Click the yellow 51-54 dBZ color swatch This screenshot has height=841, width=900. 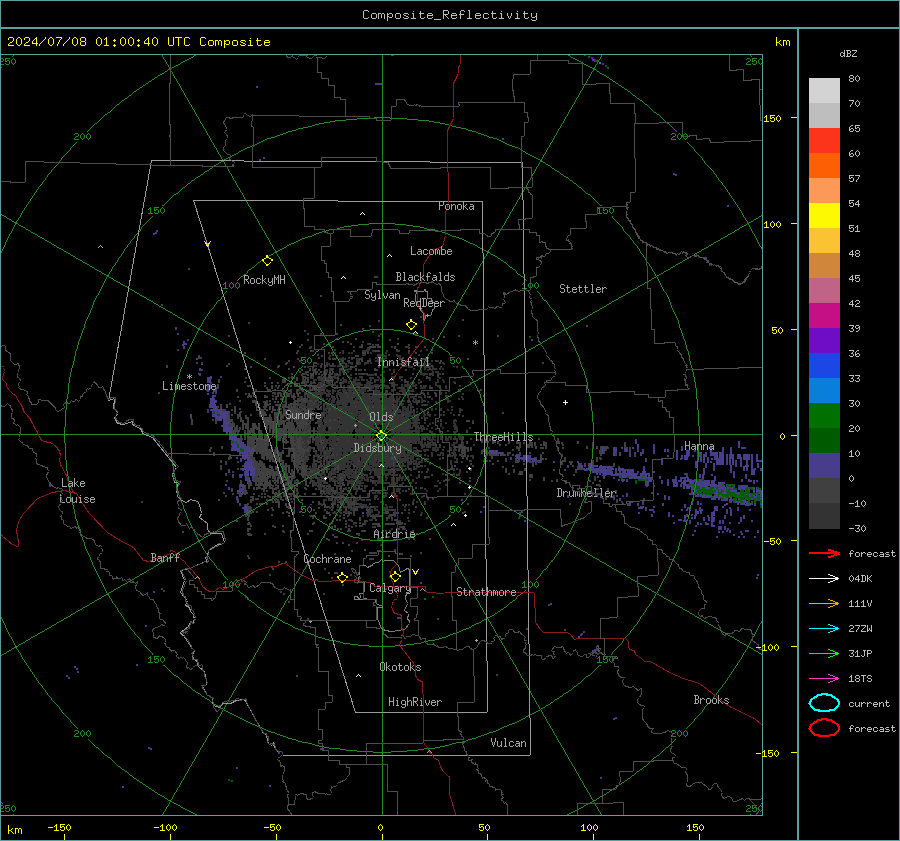point(824,216)
